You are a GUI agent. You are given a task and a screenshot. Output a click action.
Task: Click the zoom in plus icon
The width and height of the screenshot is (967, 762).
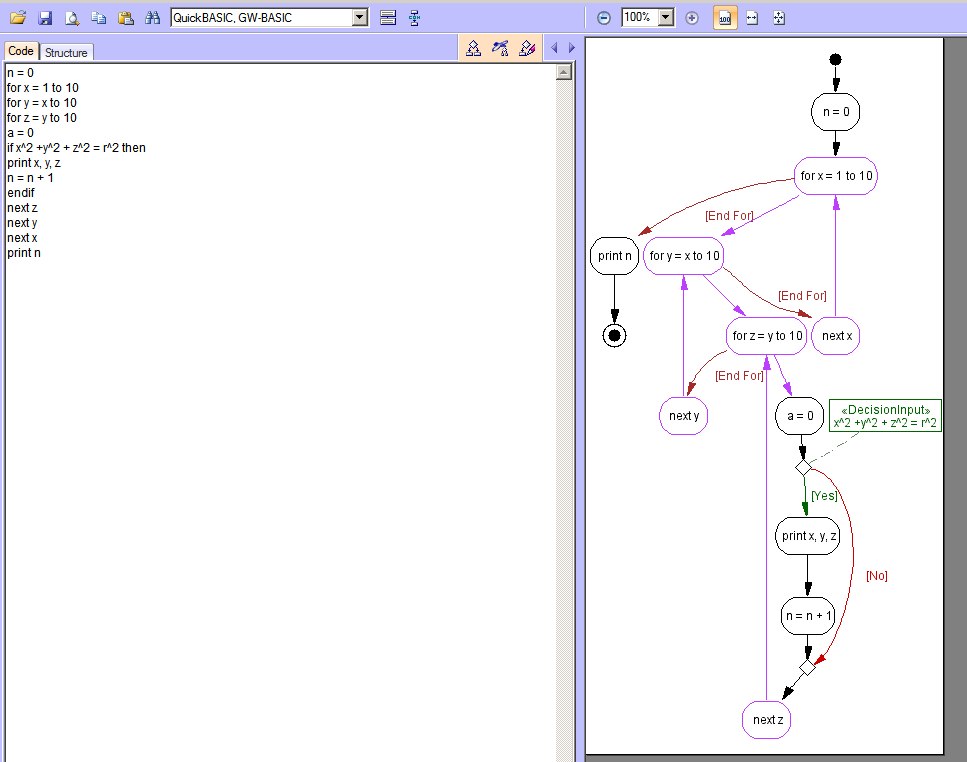pos(692,18)
